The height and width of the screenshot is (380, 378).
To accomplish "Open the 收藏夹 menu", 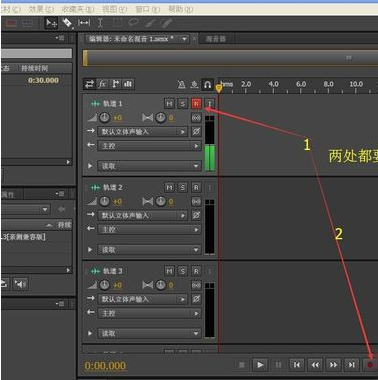I will pyautogui.click(x=78, y=9).
